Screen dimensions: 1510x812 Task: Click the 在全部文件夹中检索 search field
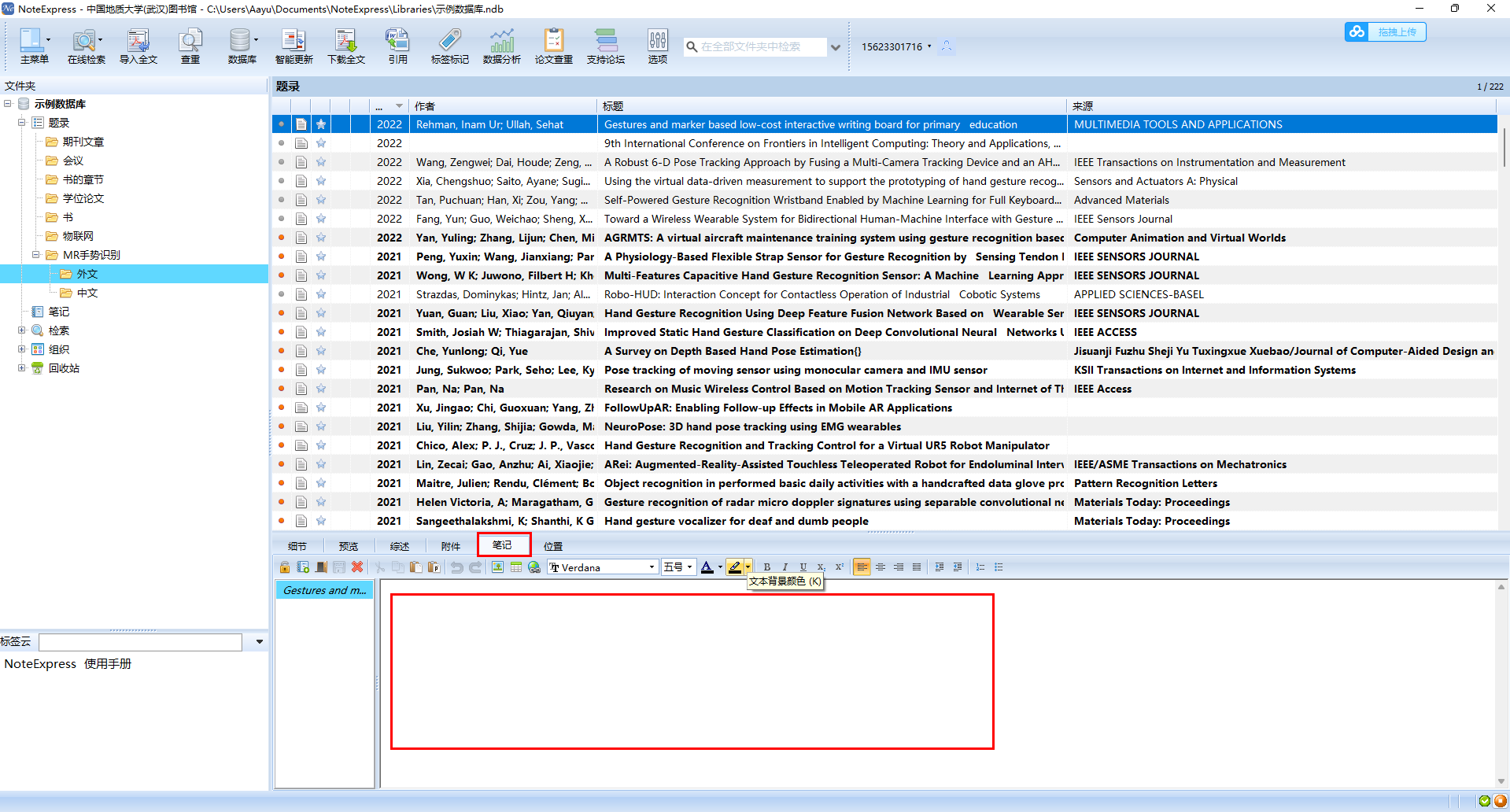pyautogui.click(x=755, y=47)
